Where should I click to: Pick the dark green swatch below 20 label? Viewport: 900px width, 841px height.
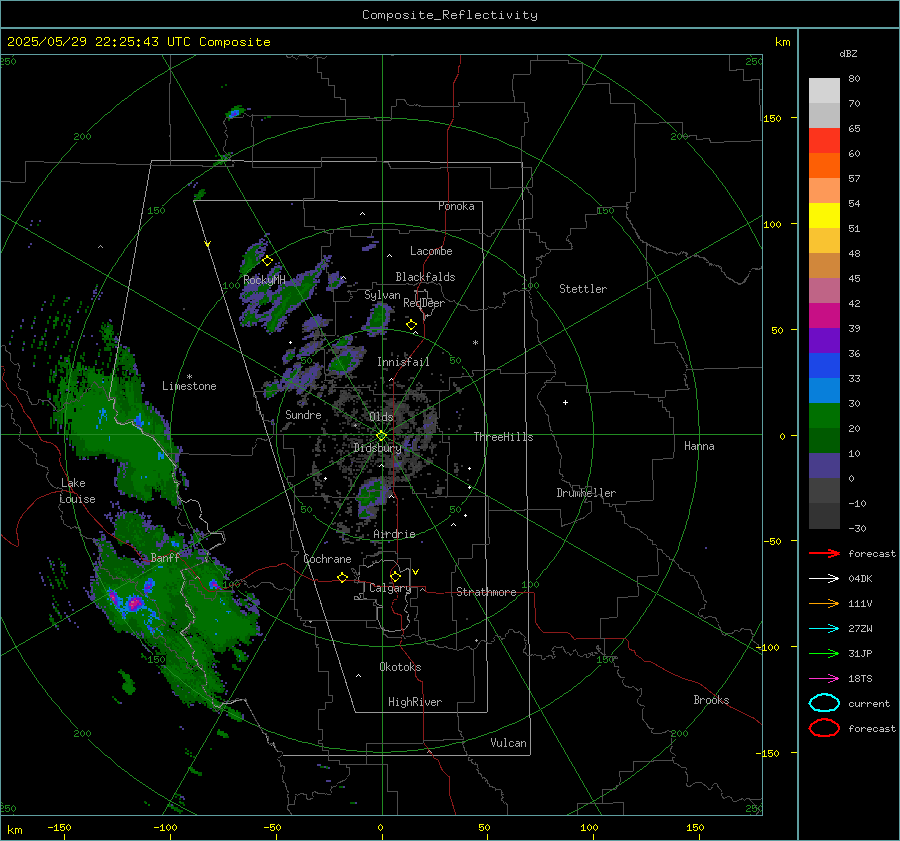(x=824, y=441)
